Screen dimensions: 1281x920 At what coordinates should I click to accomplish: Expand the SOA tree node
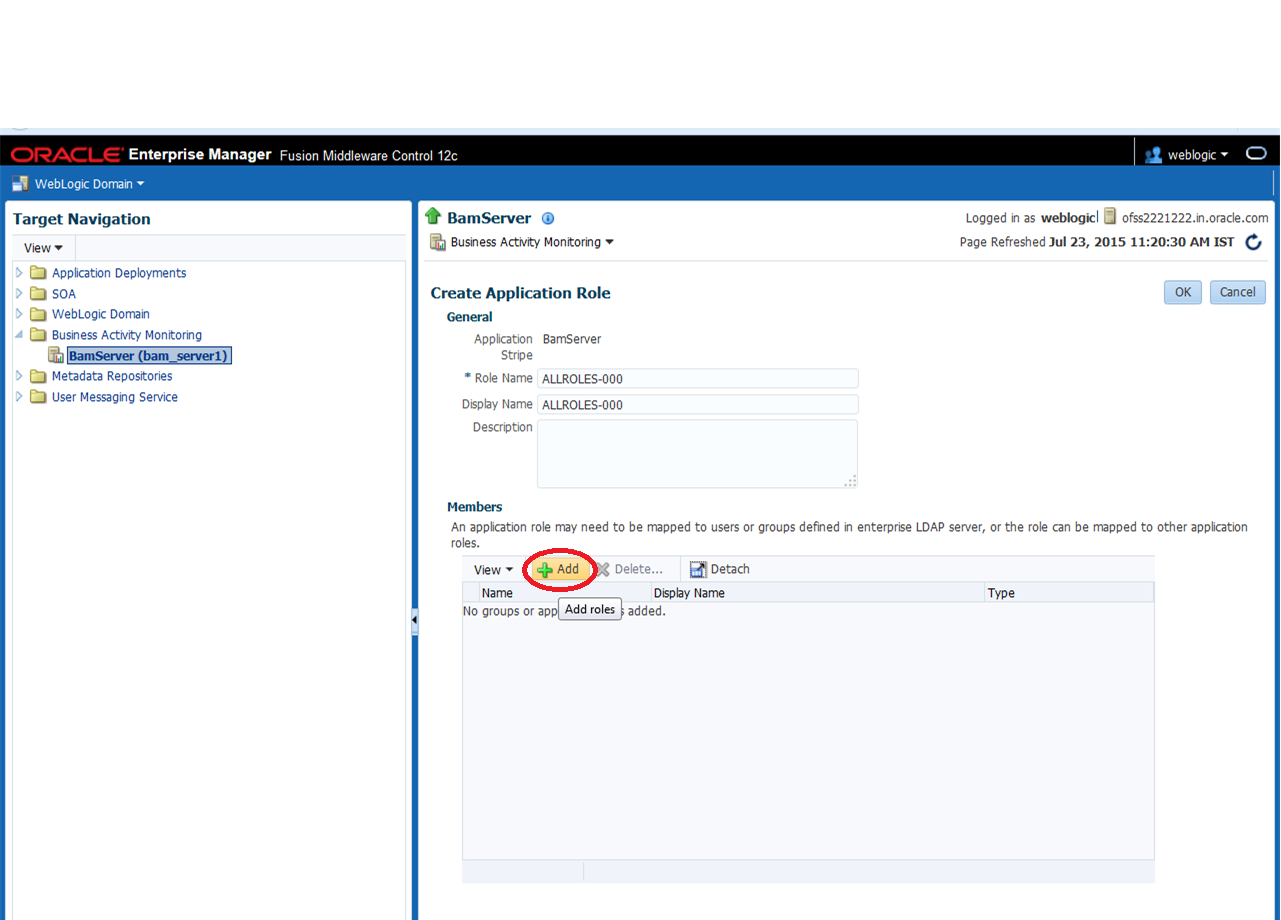coord(19,294)
